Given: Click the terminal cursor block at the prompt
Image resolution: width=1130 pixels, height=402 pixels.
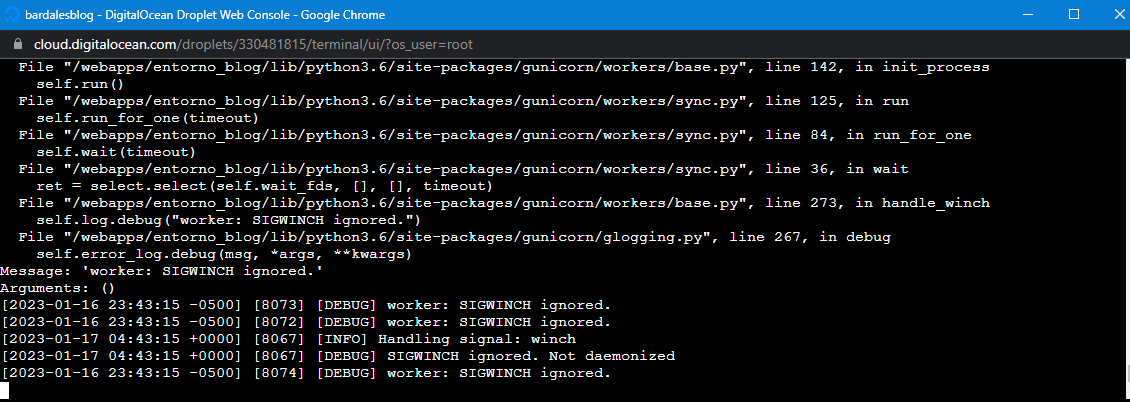Looking at the screenshot, I should click(6, 390).
